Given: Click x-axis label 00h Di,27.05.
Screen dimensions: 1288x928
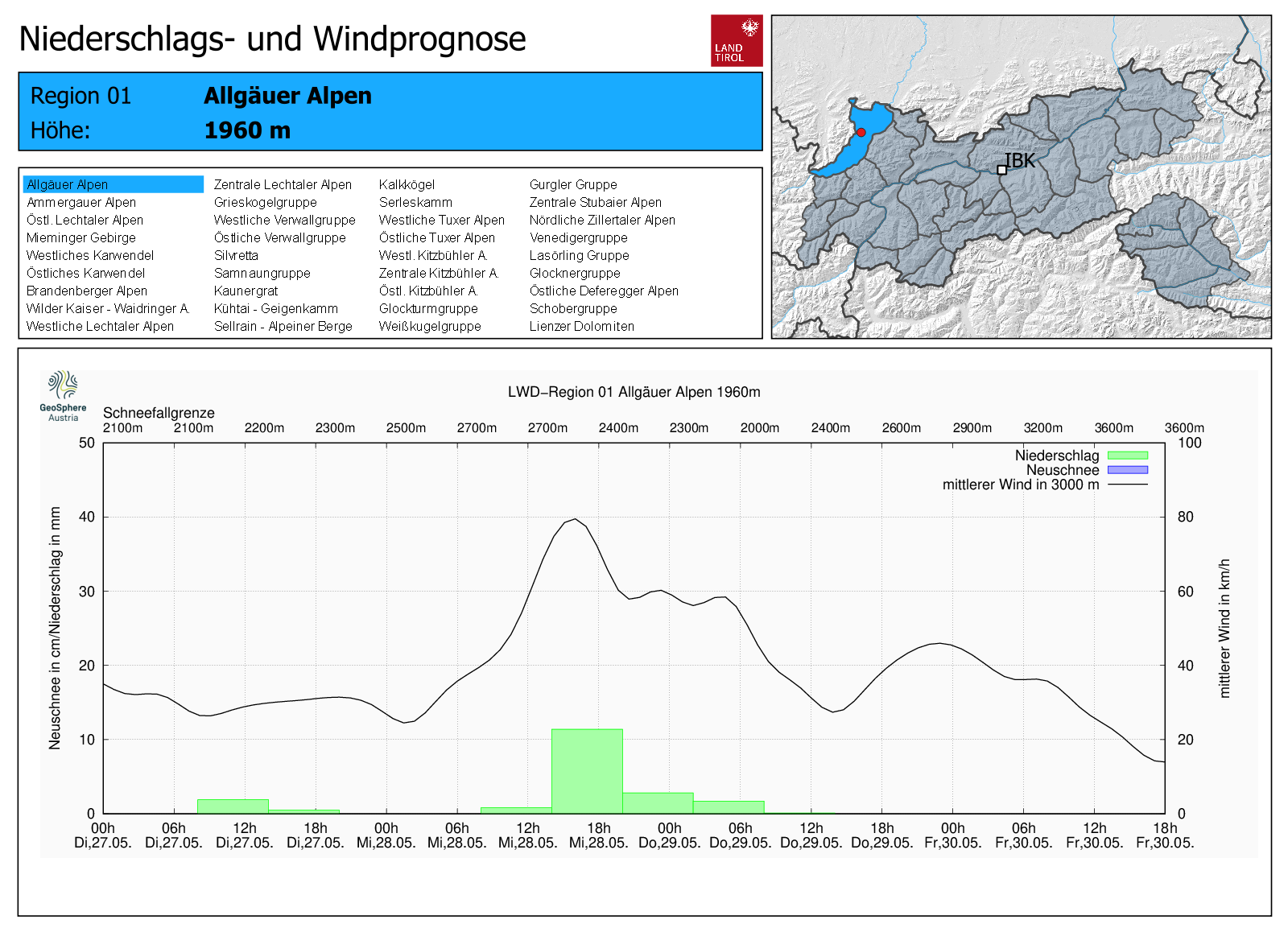Looking at the screenshot, I should click(x=103, y=835).
